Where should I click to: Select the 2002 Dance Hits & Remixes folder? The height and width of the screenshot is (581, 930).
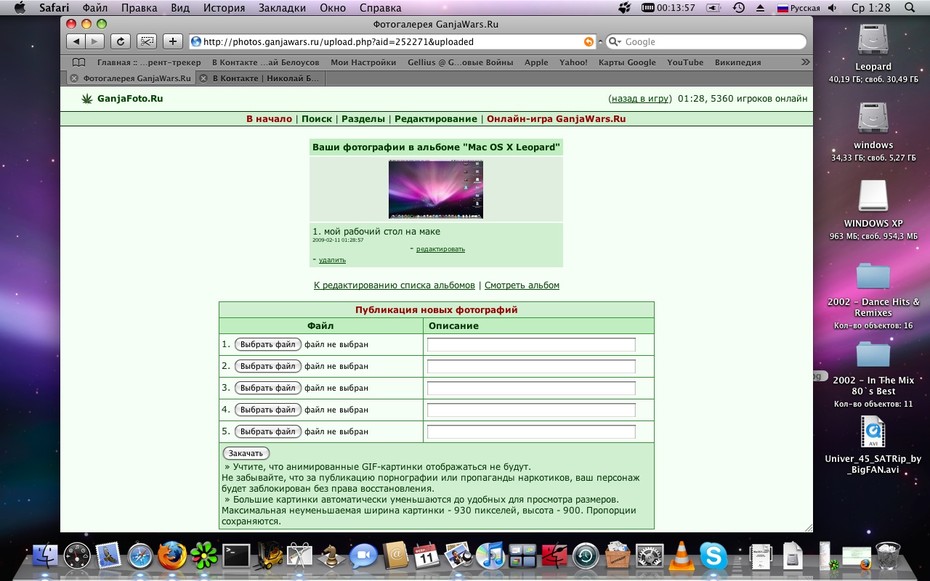pyautogui.click(x=873, y=277)
